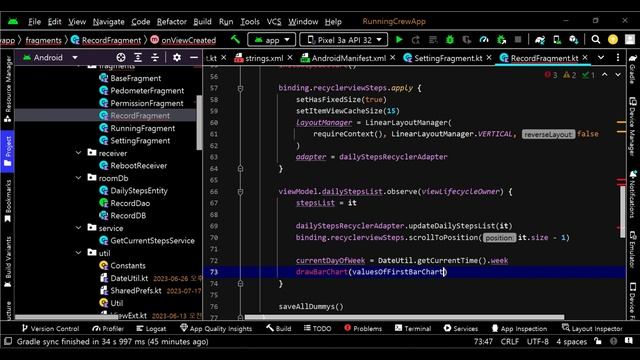The height and width of the screenshot is (360, 640).
Task: Open the Refactor menu
Action: point(171,22)
